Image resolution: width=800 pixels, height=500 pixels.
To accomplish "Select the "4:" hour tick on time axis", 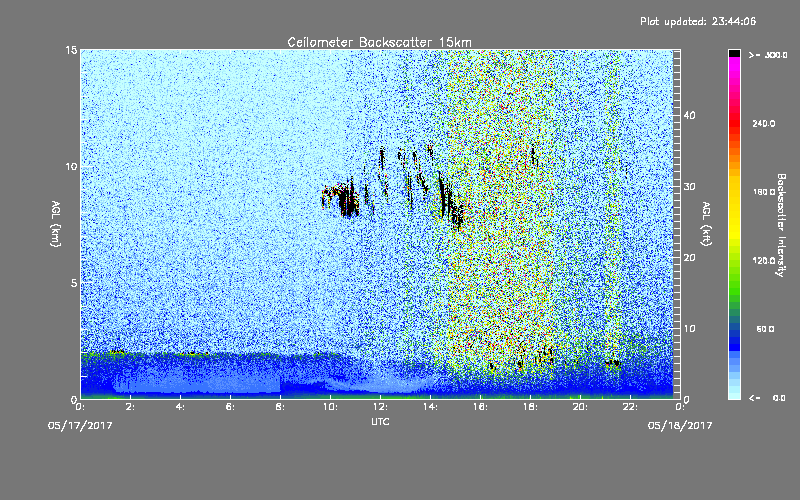I will [x=181, y=407].
